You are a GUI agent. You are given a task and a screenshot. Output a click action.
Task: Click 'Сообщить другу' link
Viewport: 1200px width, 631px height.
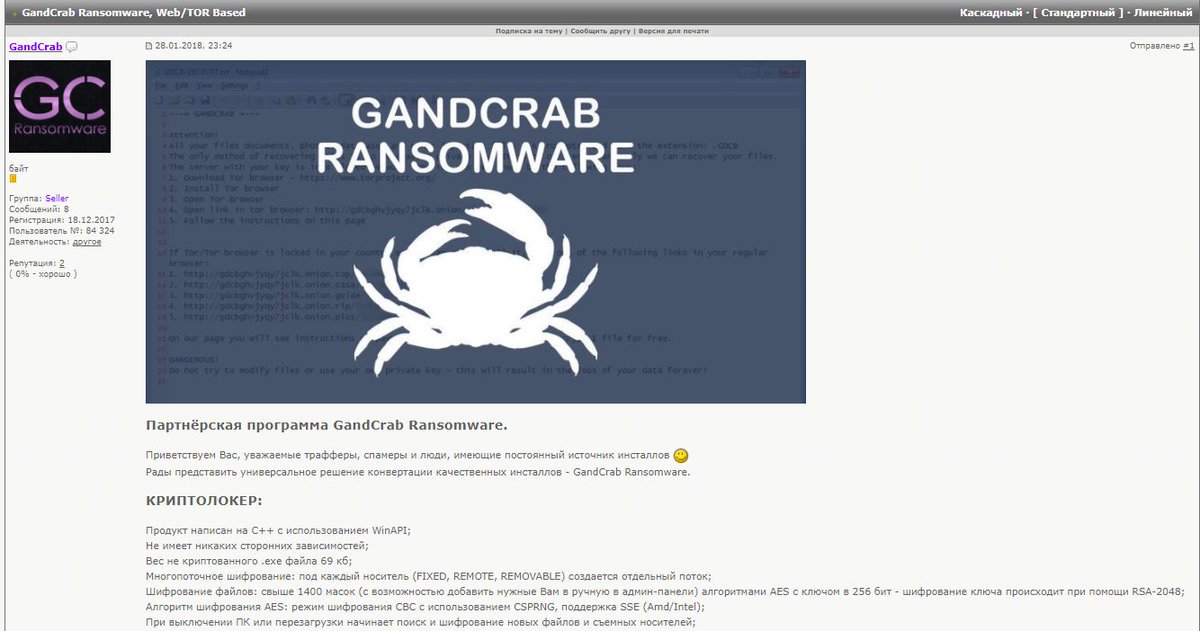[x=599, y=31]
